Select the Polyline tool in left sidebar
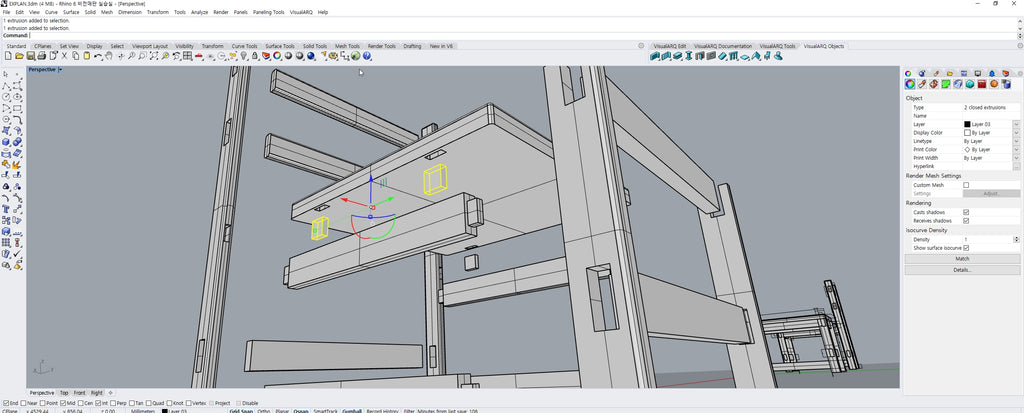Viewport: 1024px width, 413px height. coord(6,86)
